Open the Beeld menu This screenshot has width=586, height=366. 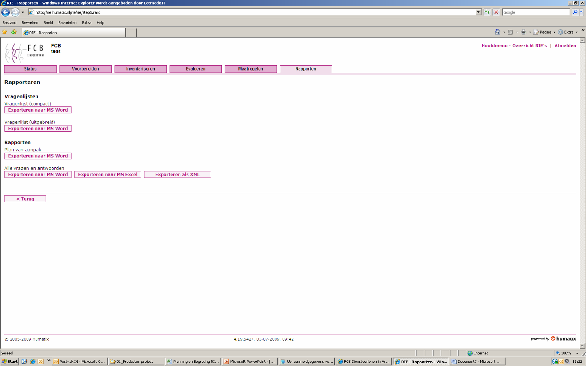point(48,22)
